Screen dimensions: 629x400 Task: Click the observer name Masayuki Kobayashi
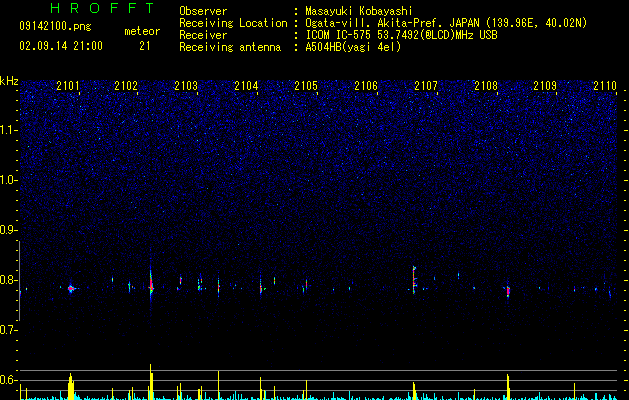click(359, 11)
